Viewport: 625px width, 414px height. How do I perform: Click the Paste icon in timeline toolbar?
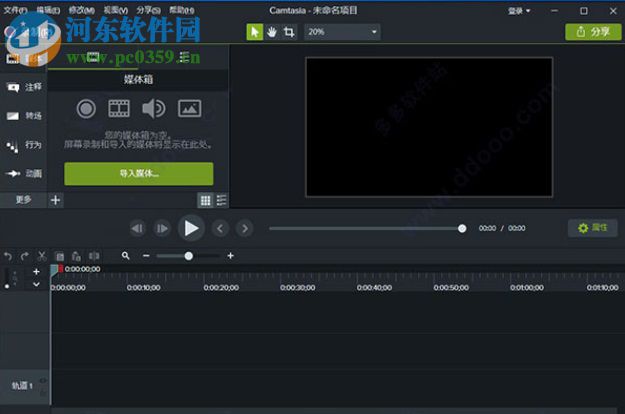[76, 256]
